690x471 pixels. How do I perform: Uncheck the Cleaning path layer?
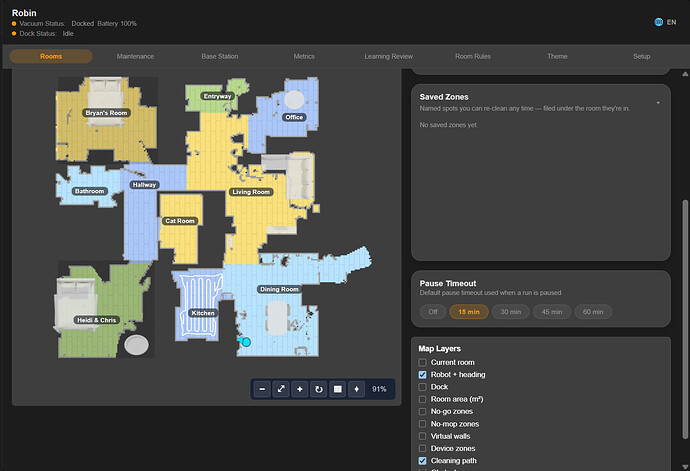click(422, 461)
